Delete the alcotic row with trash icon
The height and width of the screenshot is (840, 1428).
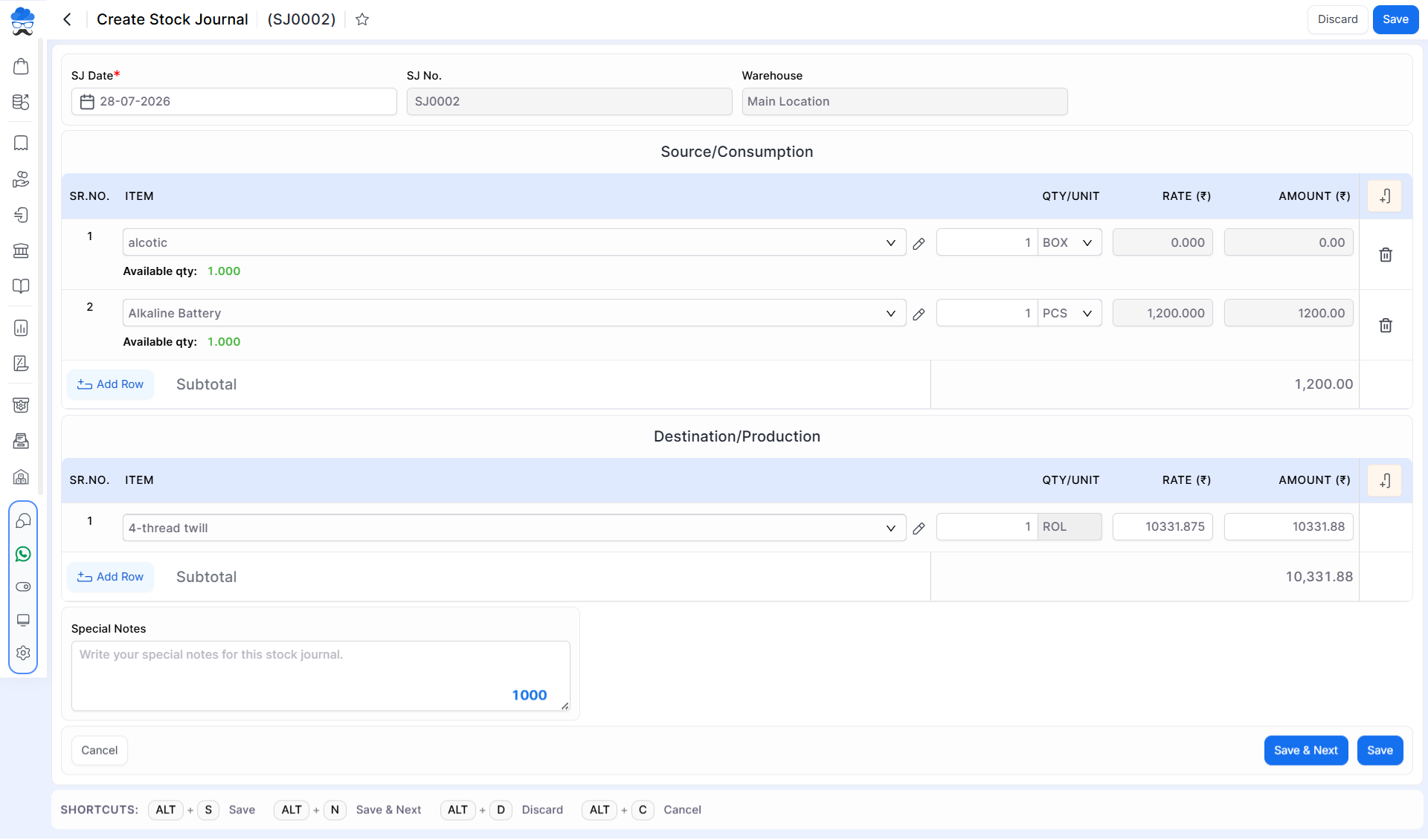[x=1386, y=255]
